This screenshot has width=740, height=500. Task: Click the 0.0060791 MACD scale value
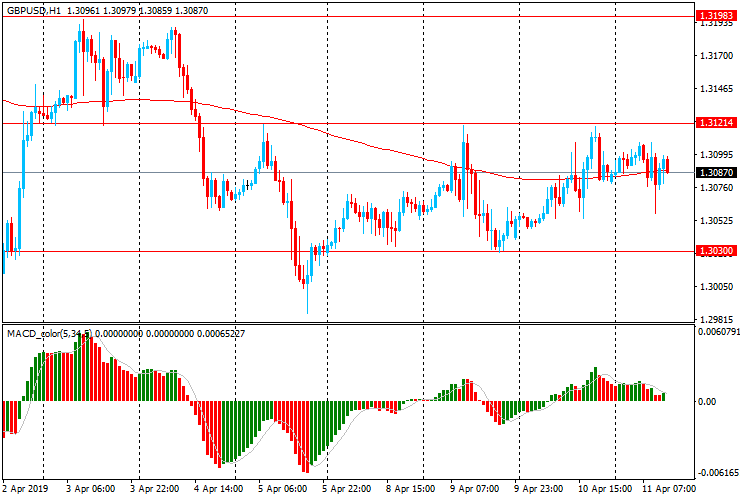[718, 332]
